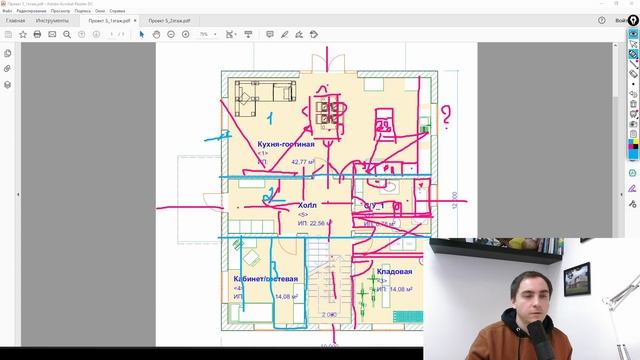Click the Холл room label
Viewport: 640px width, 360px height.
coord(307,205)
